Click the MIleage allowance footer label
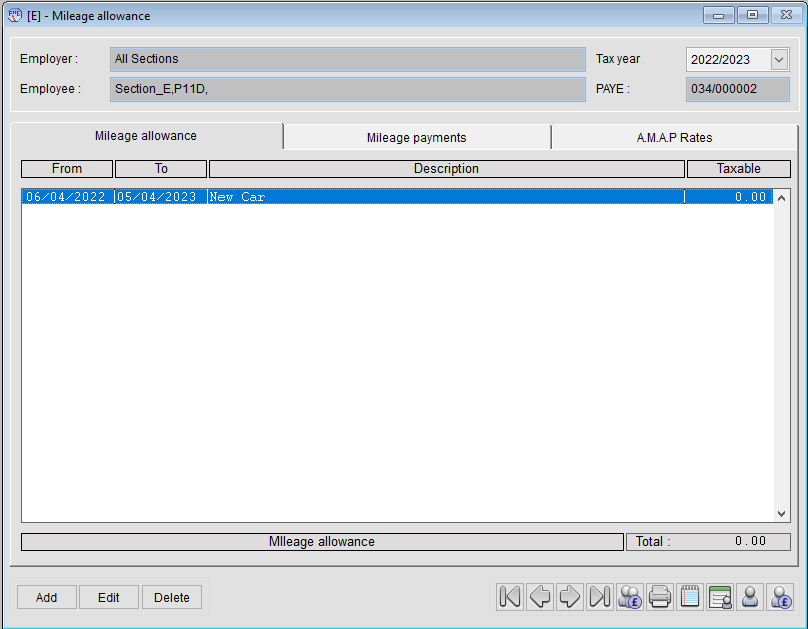This screenshot has height=629, width=808. [x=322, y=541]
